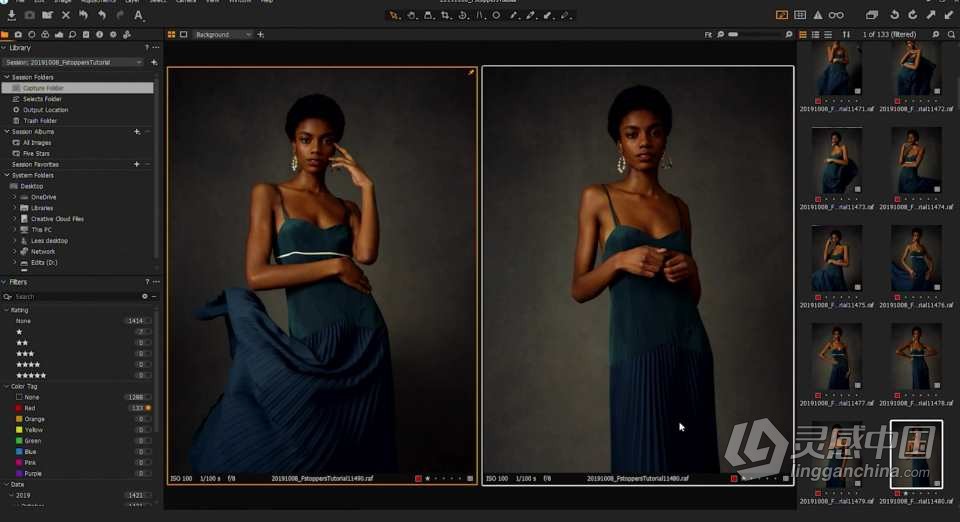Open the Session name dropdown
This screenshot has width=960, height=522.
[73, 62]
